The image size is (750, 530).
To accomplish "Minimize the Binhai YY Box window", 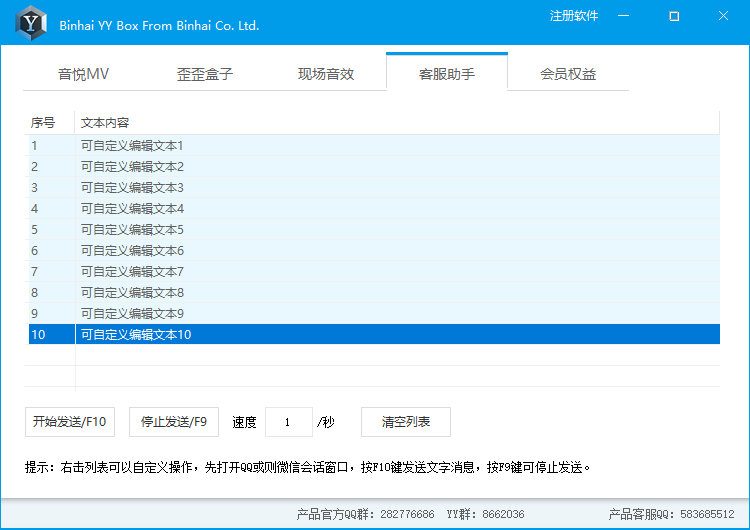I will (x=624, y=16).
